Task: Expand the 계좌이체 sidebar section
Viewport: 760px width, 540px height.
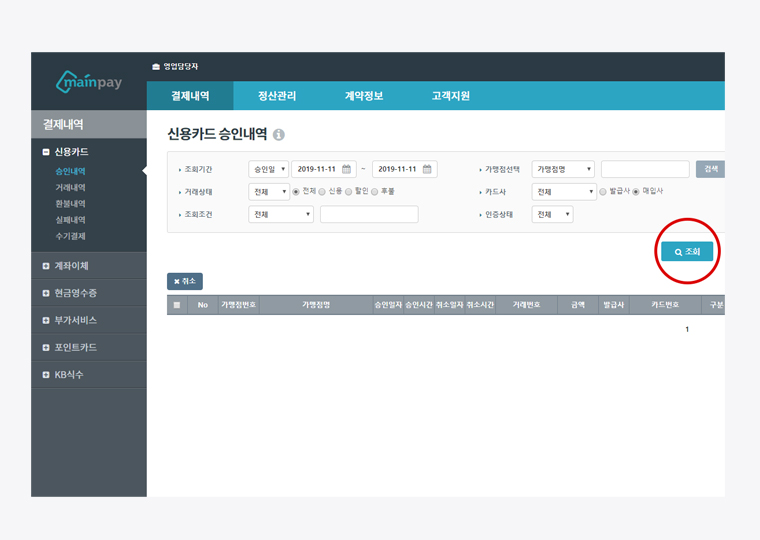Action: [46, 266]
